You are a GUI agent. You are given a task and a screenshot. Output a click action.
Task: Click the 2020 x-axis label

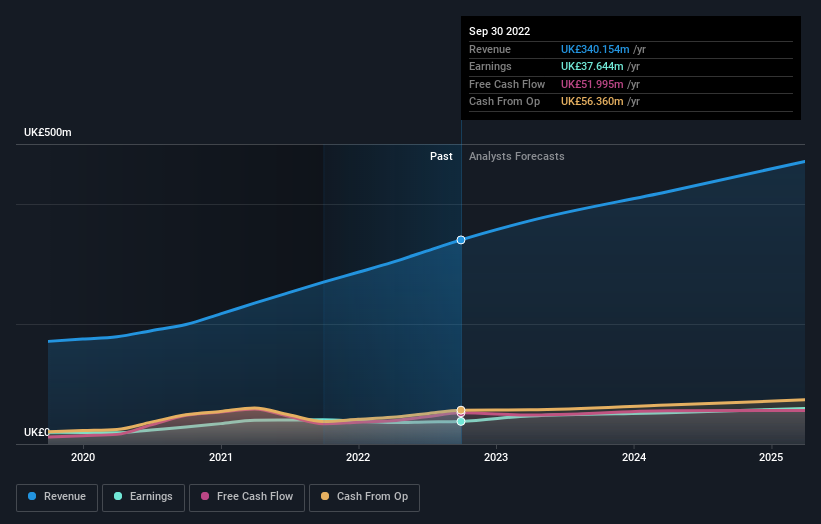pyautogui.click(x=83, y=457)
